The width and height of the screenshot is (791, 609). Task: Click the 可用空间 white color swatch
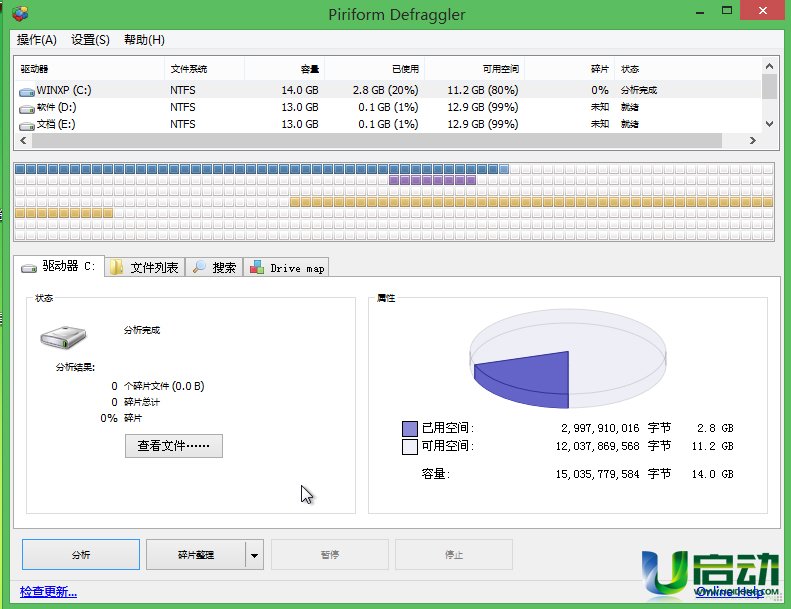410,447
